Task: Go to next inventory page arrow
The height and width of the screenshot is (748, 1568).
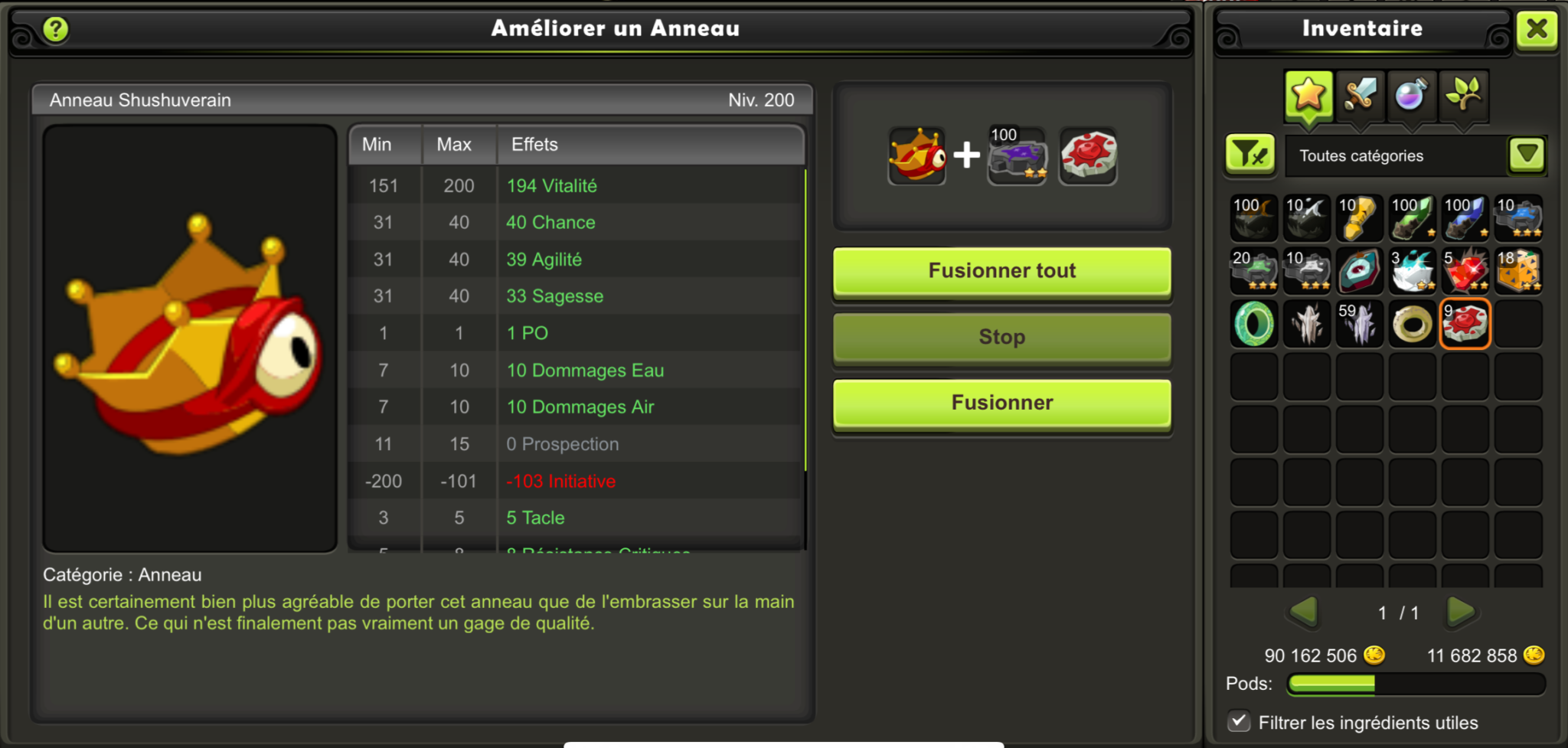Action: point(1461,611)
